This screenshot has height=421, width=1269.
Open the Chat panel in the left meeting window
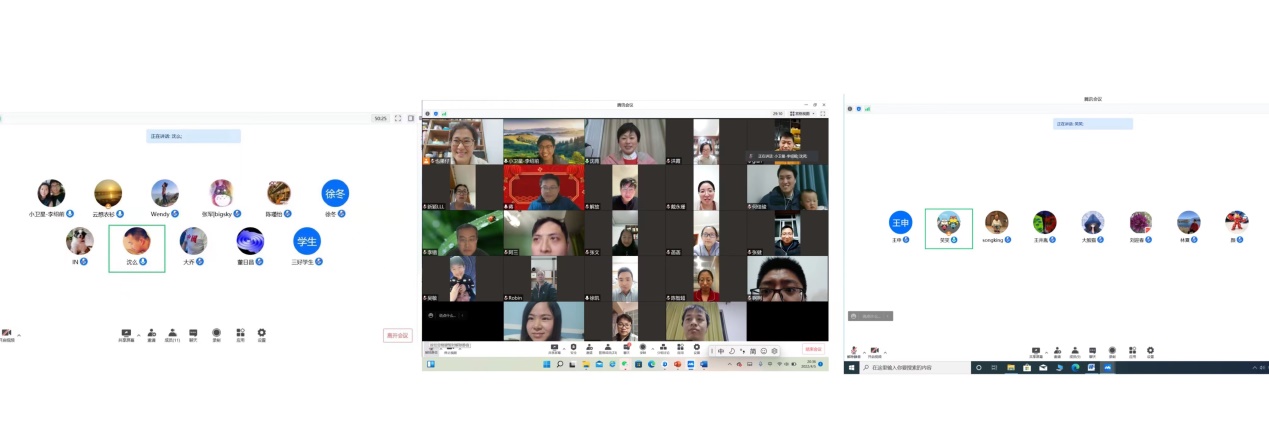tap(193, 333)
